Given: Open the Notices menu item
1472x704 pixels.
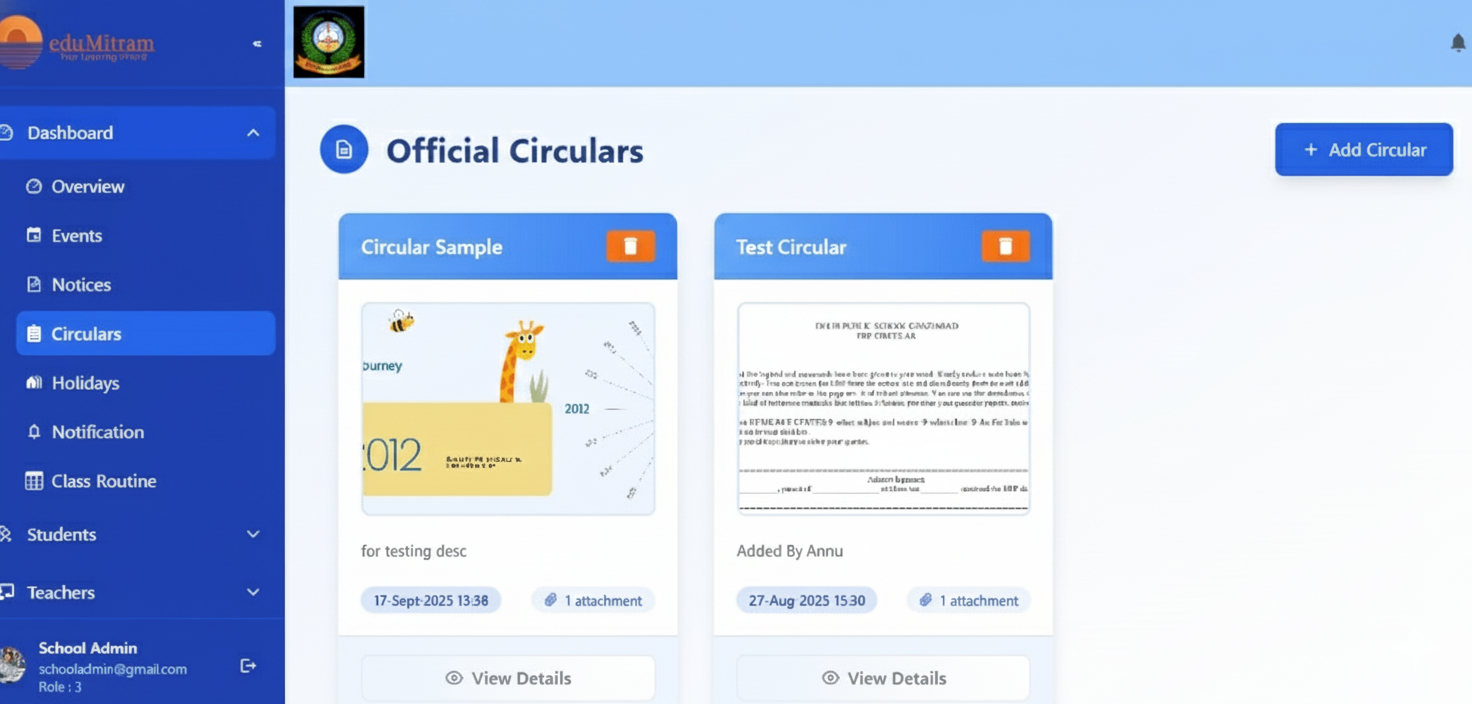Looking at the screenshot, I should [x=81, y=284].
